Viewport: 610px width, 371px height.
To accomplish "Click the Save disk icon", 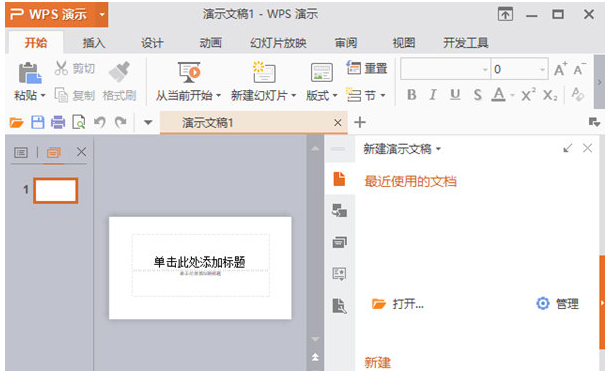I will tap(37, 122).
